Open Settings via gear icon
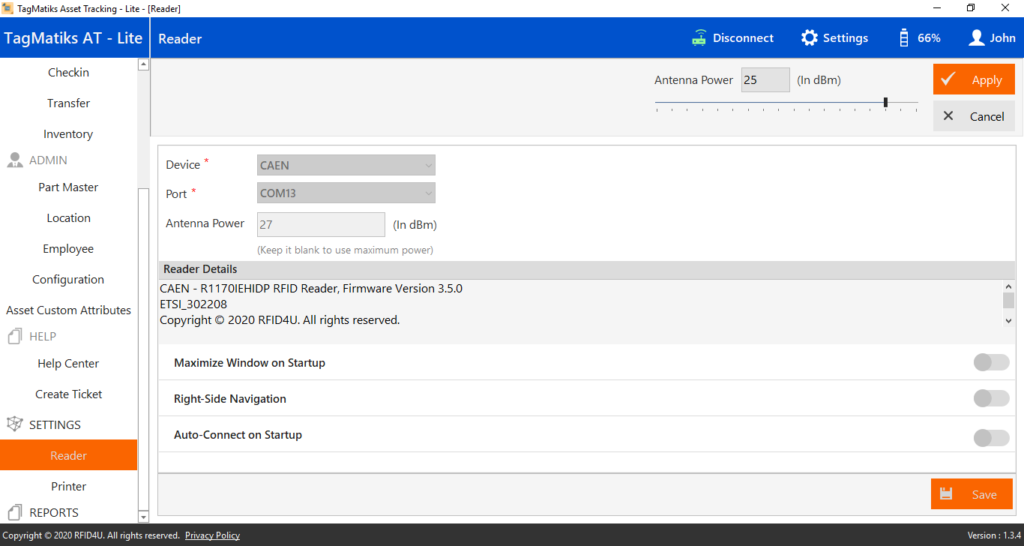 tap(809, 38)
